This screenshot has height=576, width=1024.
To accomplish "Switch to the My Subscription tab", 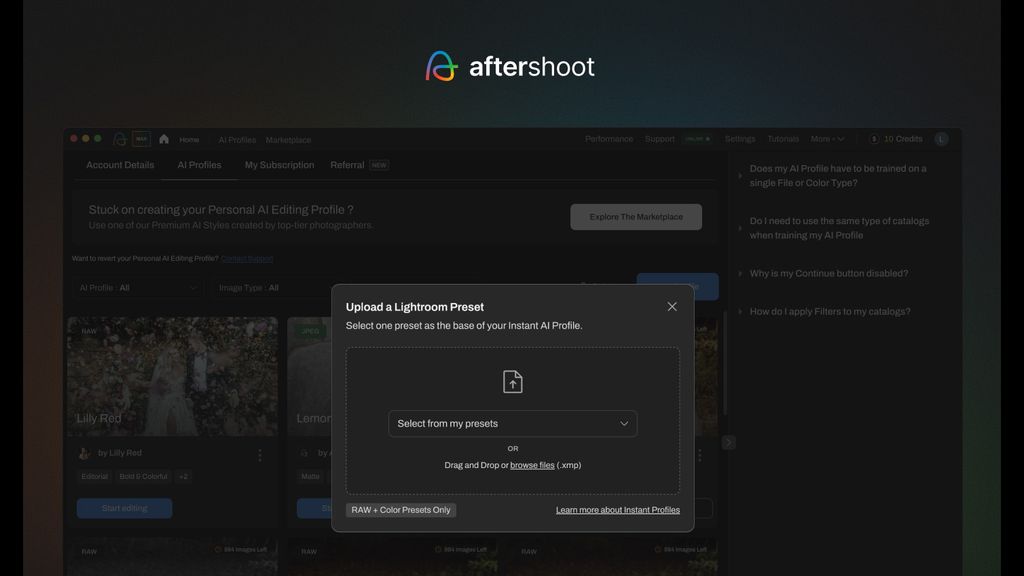I will point(279,165).
